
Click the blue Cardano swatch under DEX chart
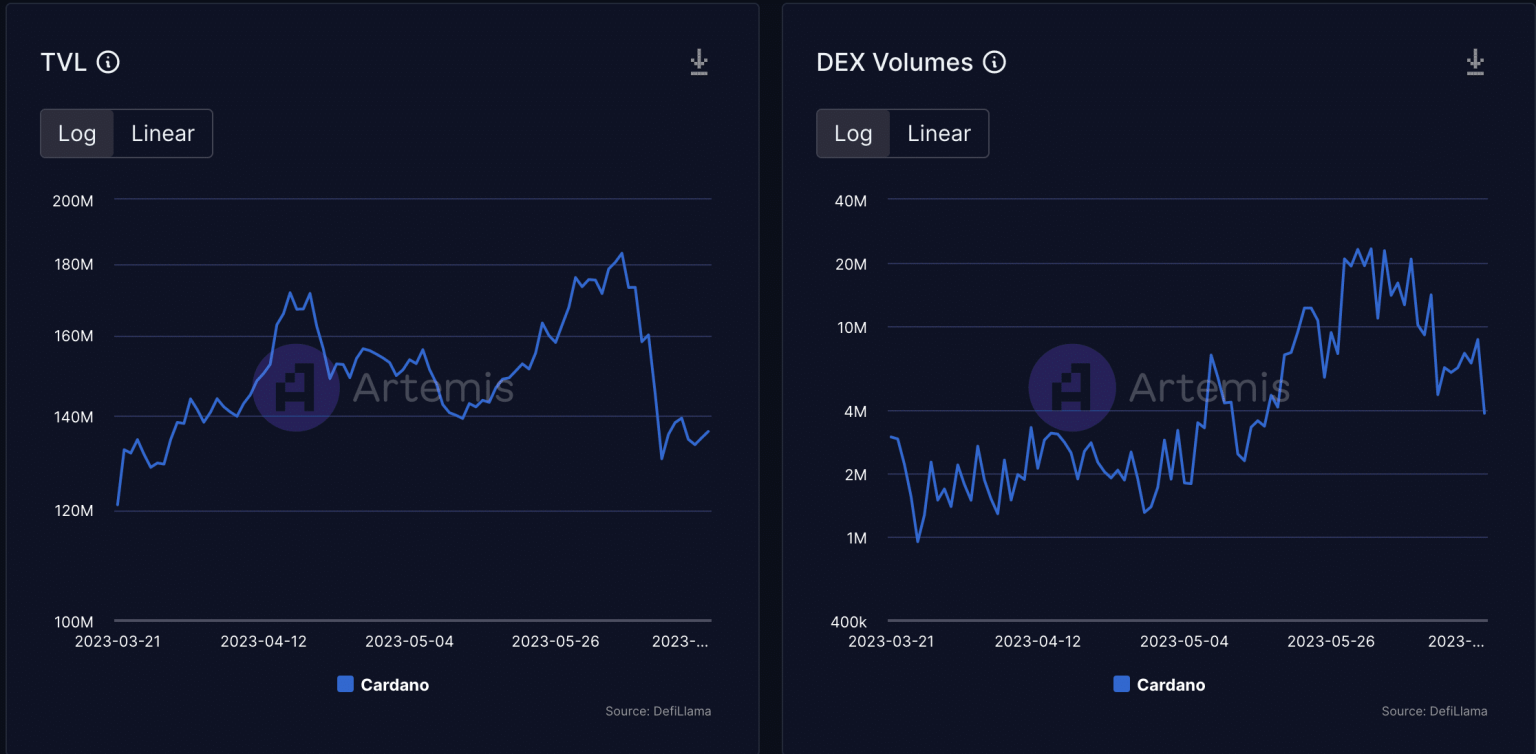pyautogui.click(x=1121, y=685)
